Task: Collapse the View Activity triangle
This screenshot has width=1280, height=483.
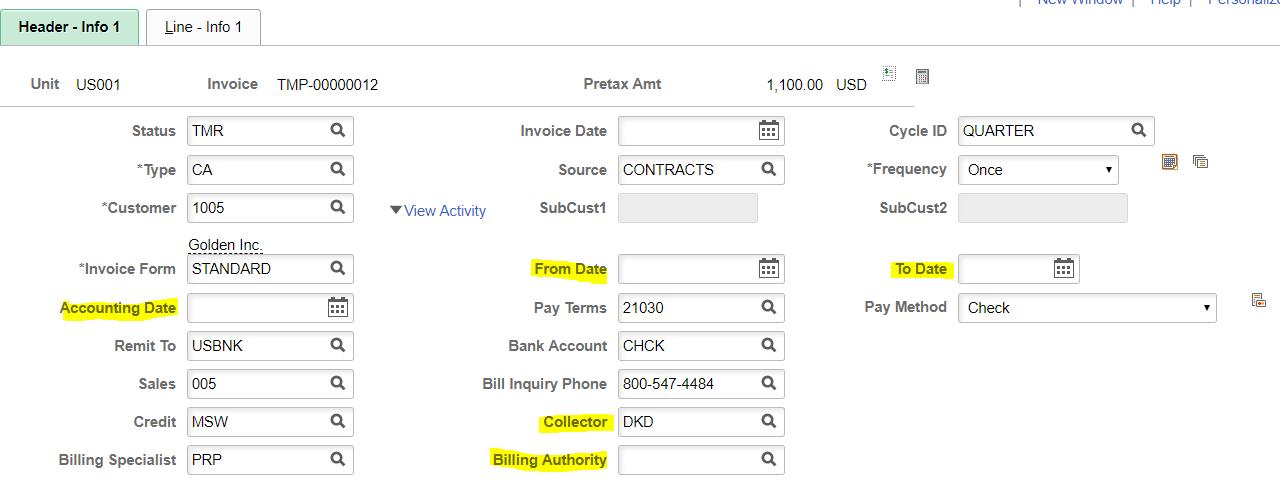Action: click(396, 210)
